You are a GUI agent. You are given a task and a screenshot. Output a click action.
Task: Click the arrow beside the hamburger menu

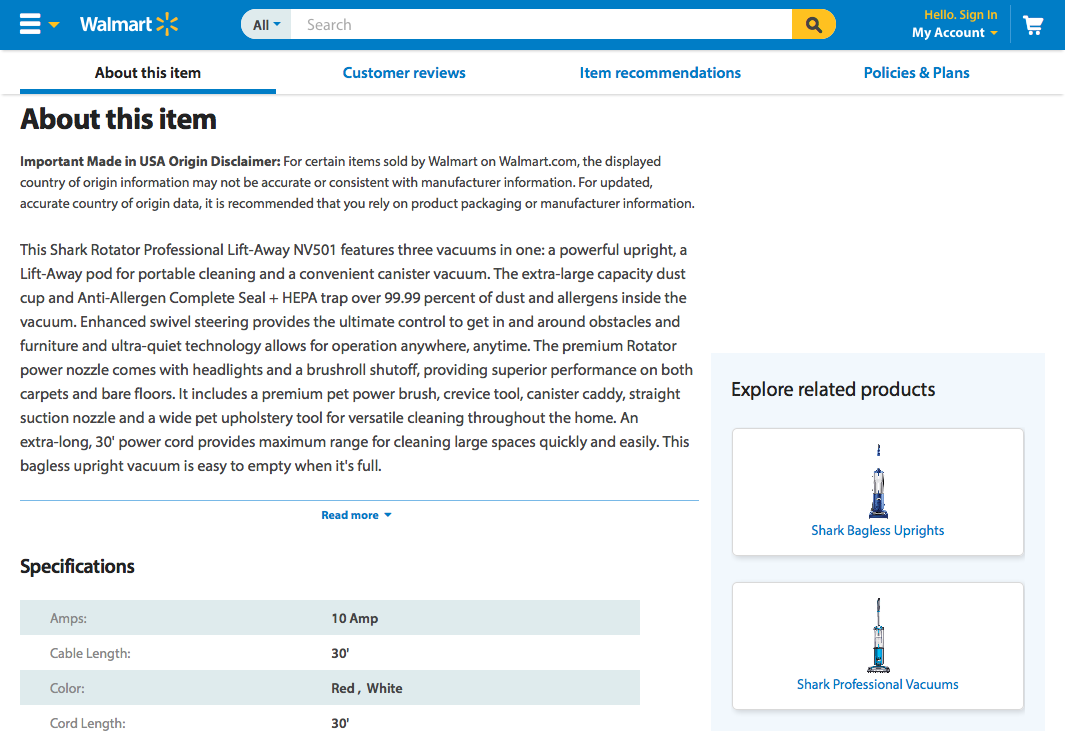(x=54, y=25)
